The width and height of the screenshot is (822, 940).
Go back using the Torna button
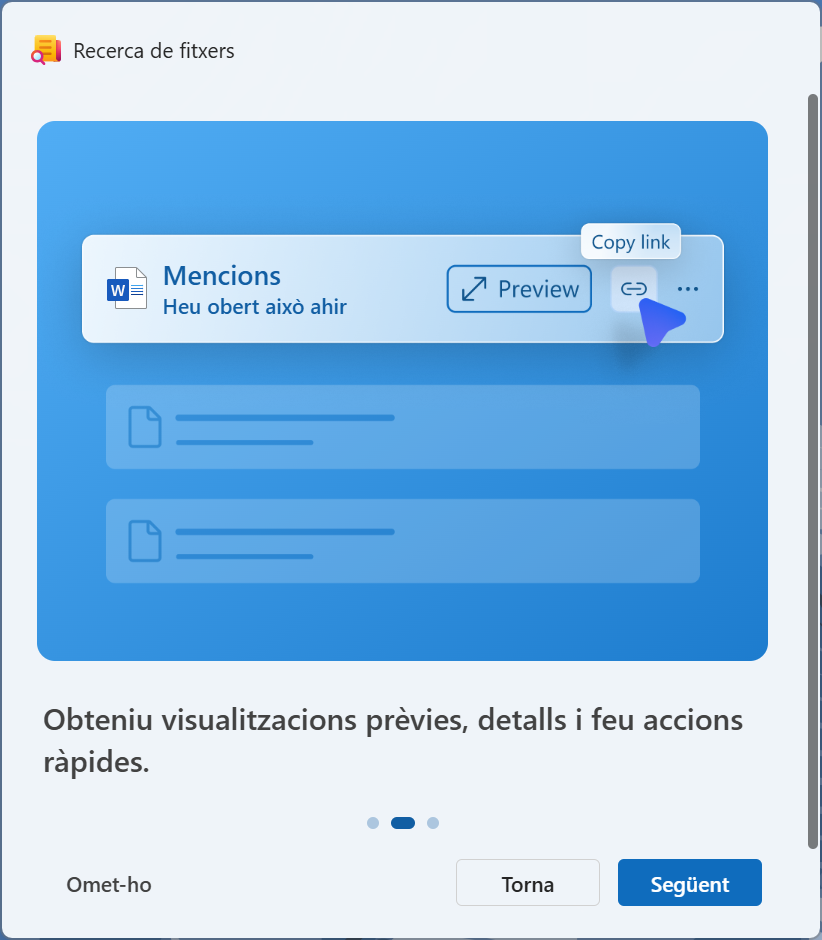point(527,883)
